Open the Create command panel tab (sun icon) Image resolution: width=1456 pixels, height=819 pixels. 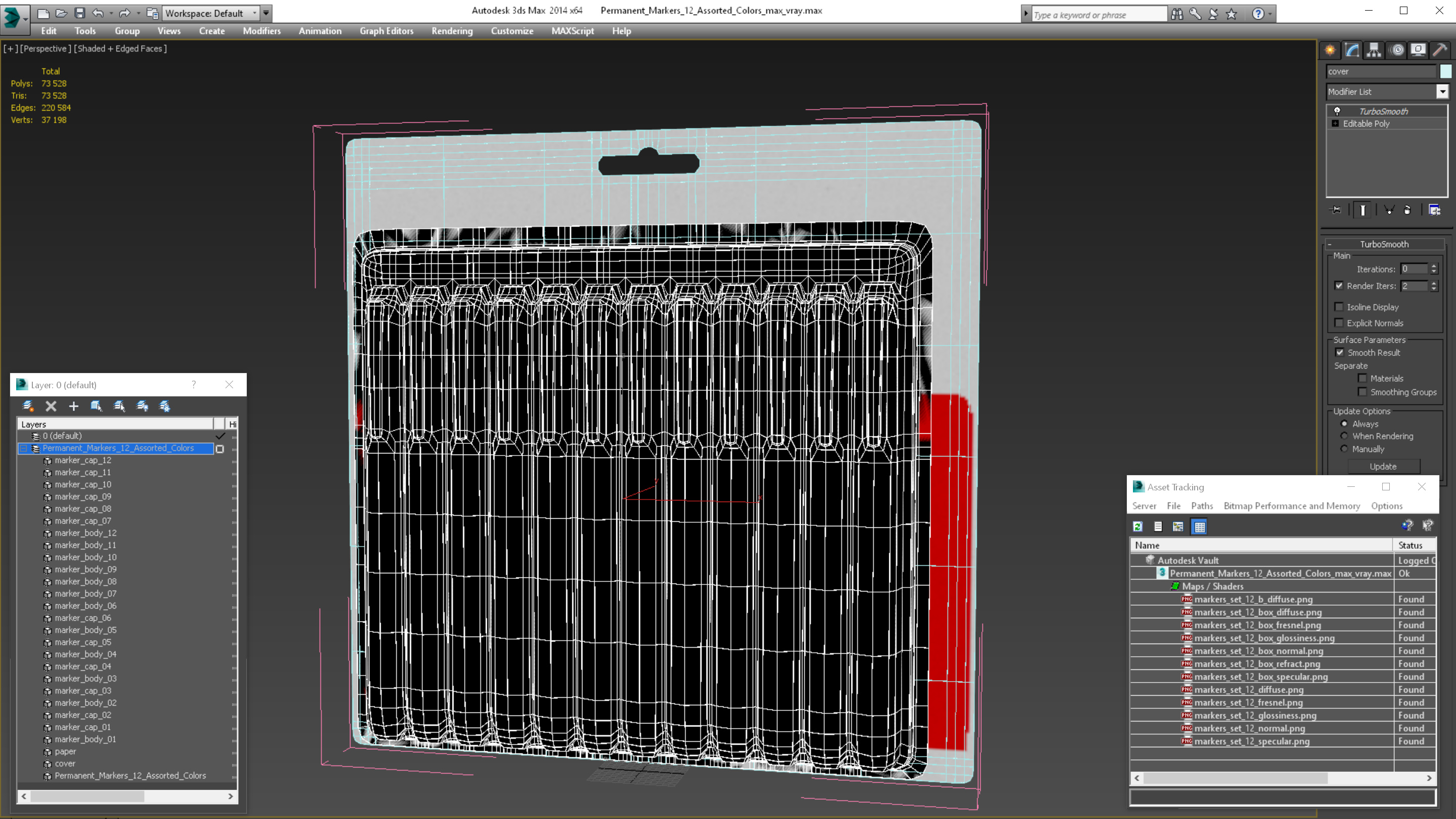pyautogui.click(x=1330, y=51)
